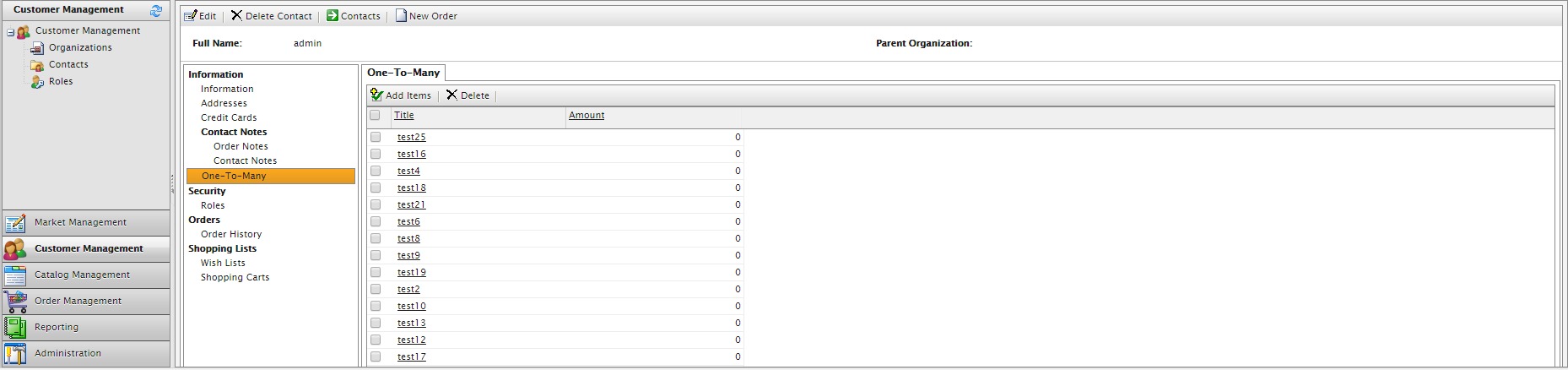Open the Order Management cart icon
The height and width of the screenshot is (370, 1568).
pyautogui.click(x=15, y=302)
